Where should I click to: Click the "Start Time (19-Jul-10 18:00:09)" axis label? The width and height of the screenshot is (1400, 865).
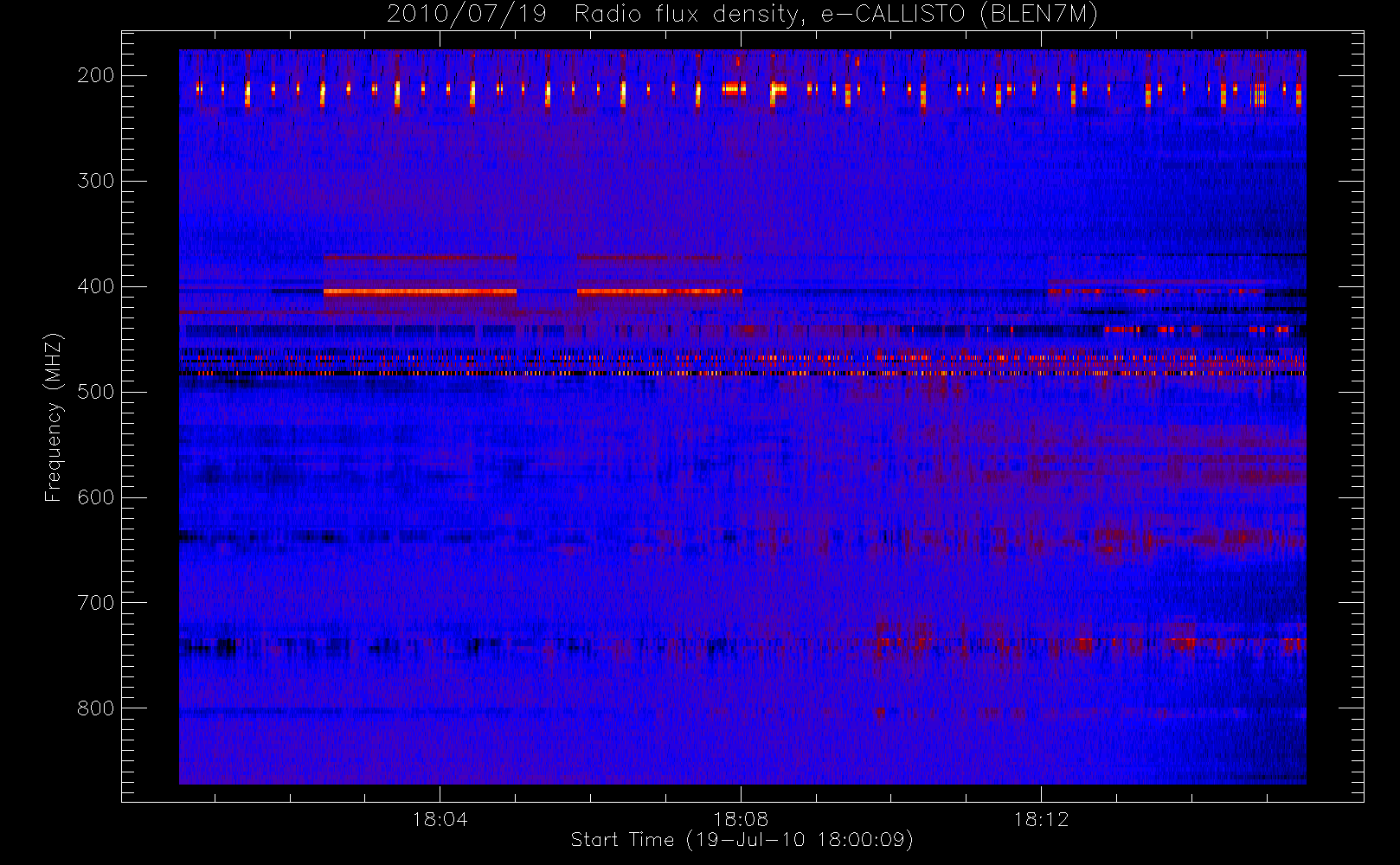(742, 840)
